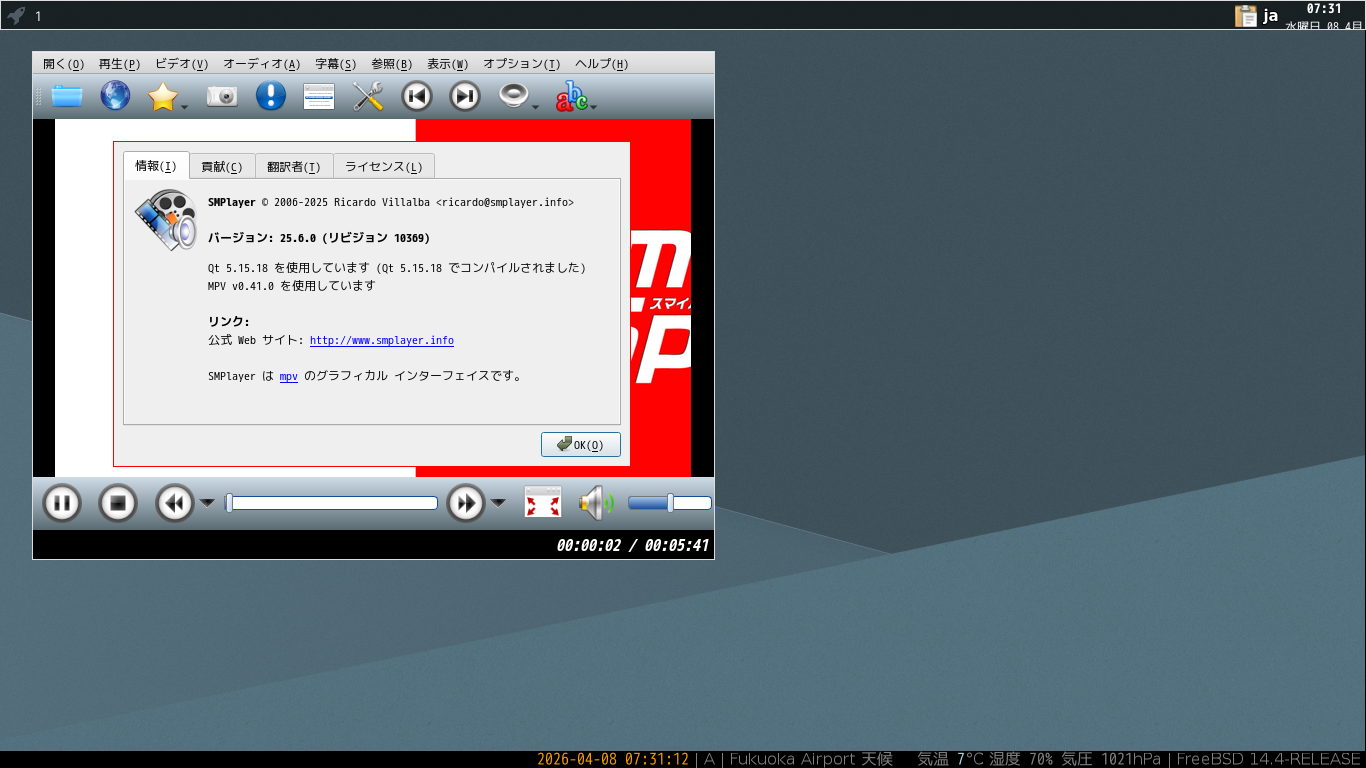Jump to next track in toolbar

pyautogui.click(x=464, y=96)
